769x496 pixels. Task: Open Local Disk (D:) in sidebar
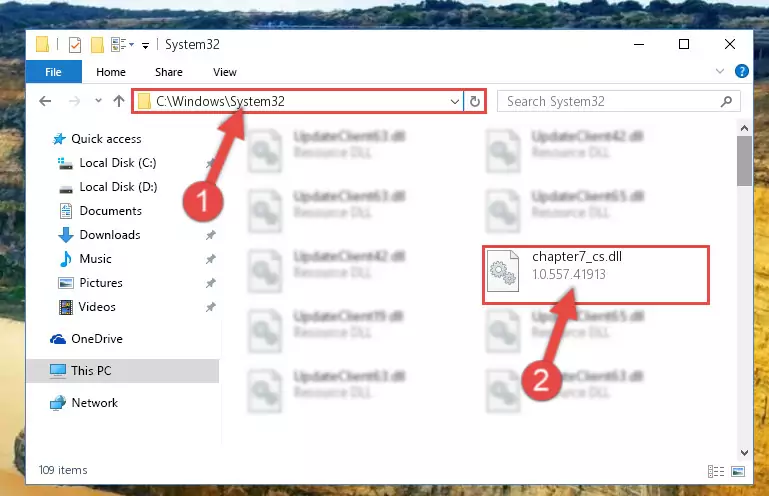[x=118, y=187]
